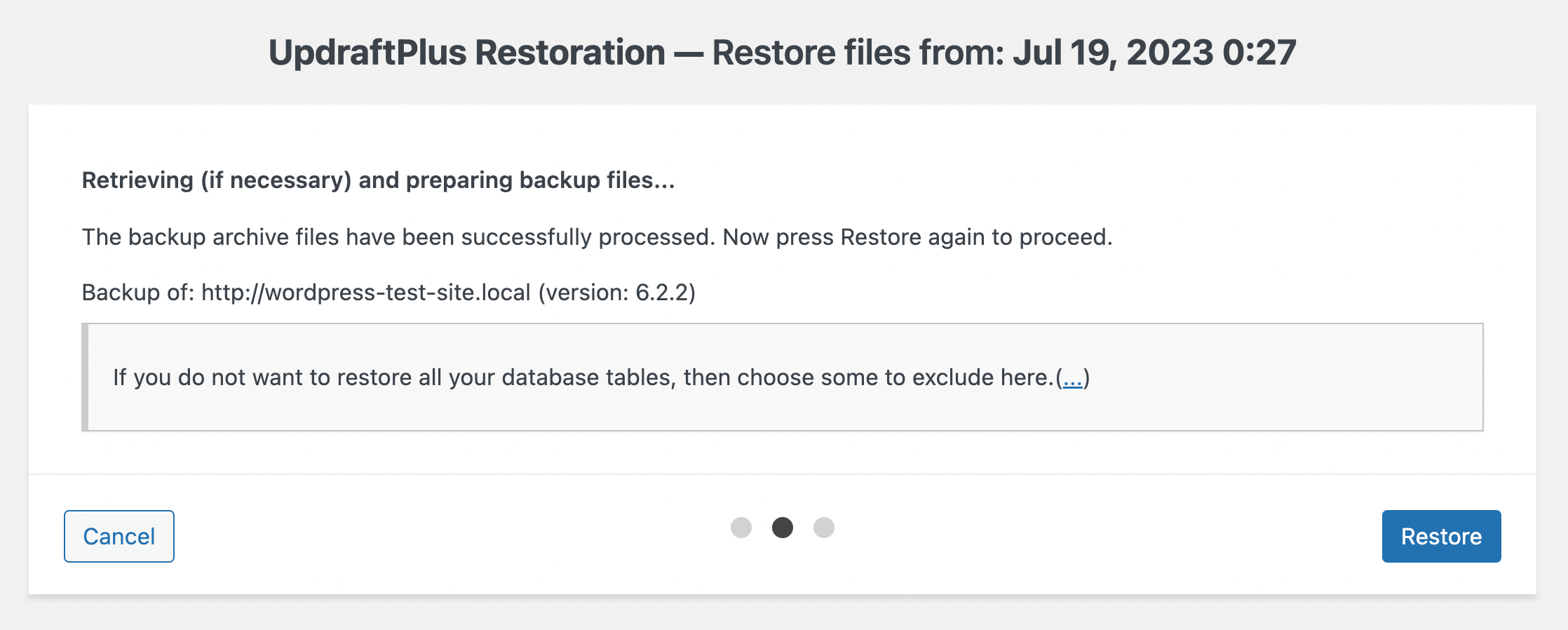Select the first gray progress dot
This screenshot has height=630, width=1568.
click(x=742, y=528)
